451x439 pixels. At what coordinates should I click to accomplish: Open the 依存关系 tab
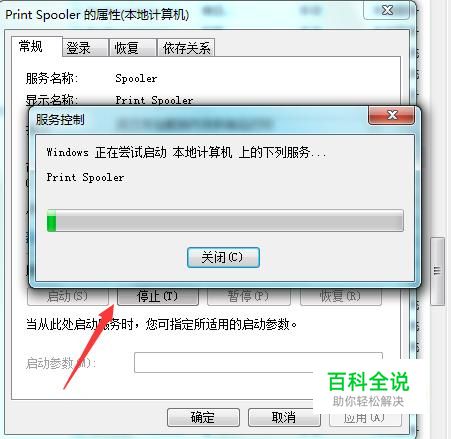(x=186, y=48)
